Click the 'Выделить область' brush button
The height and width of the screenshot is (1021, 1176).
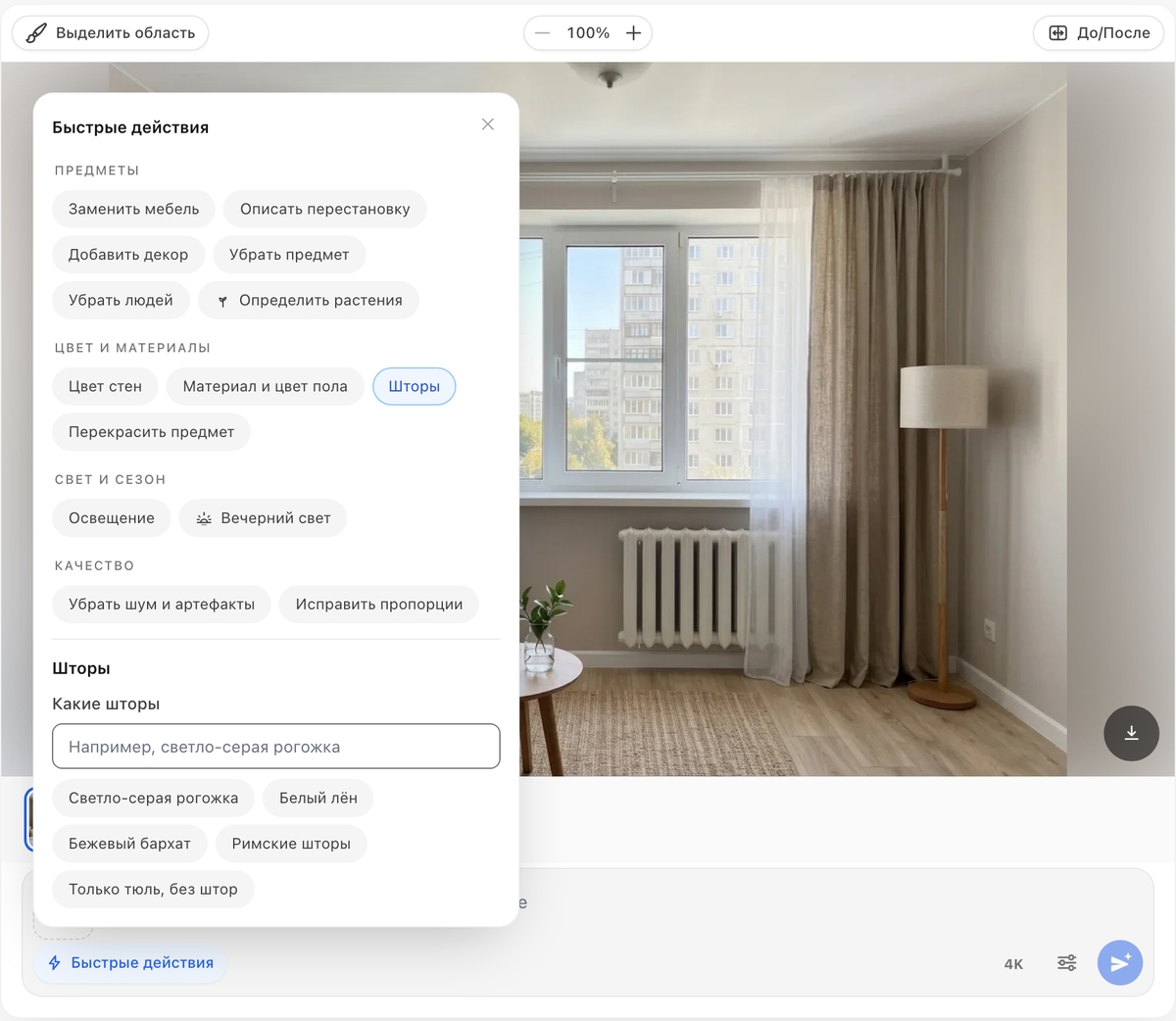110,33
